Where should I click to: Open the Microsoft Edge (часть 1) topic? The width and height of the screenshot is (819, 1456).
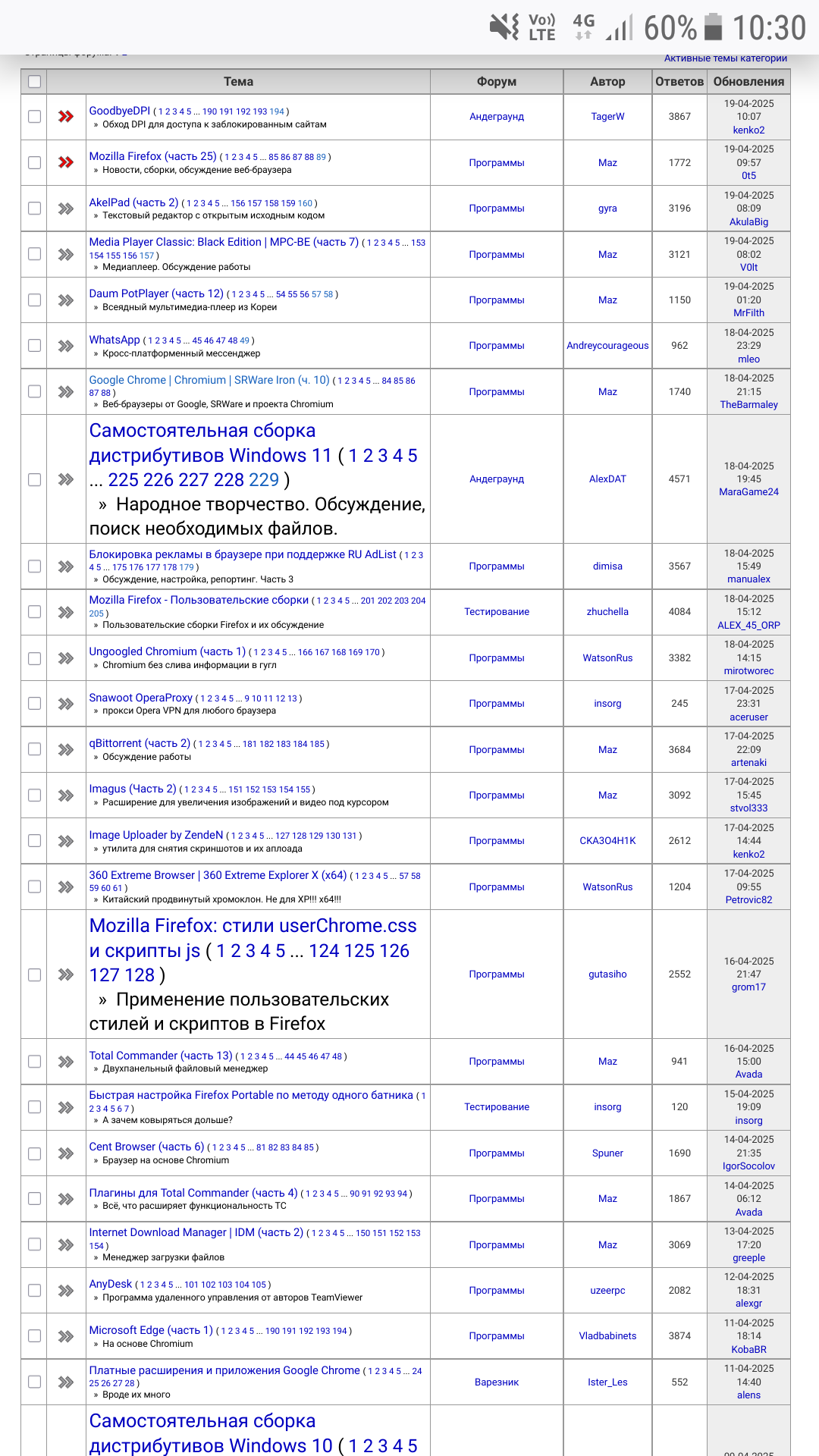pos(151,1330)
